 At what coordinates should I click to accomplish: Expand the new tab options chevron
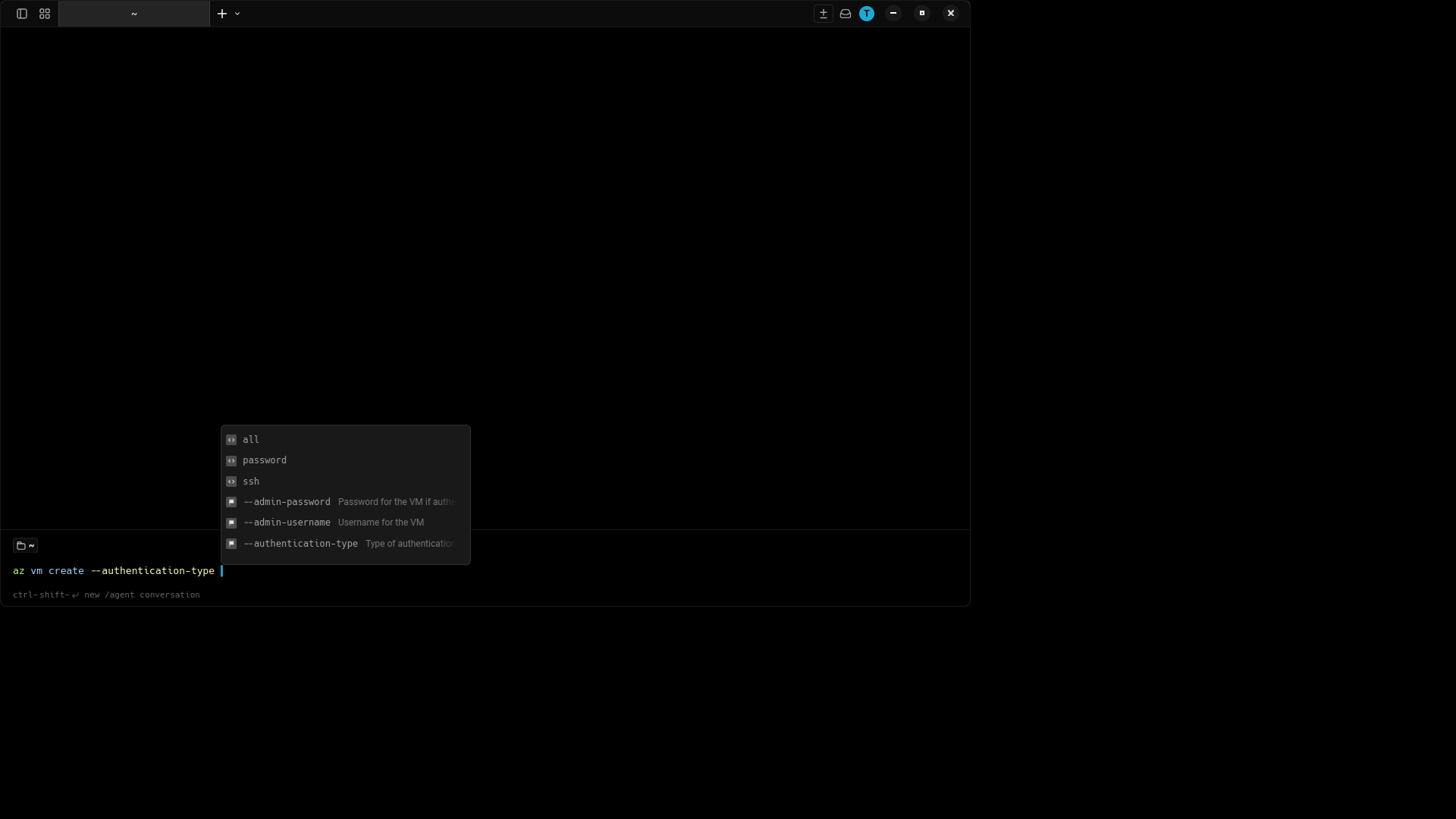[237, 14]
